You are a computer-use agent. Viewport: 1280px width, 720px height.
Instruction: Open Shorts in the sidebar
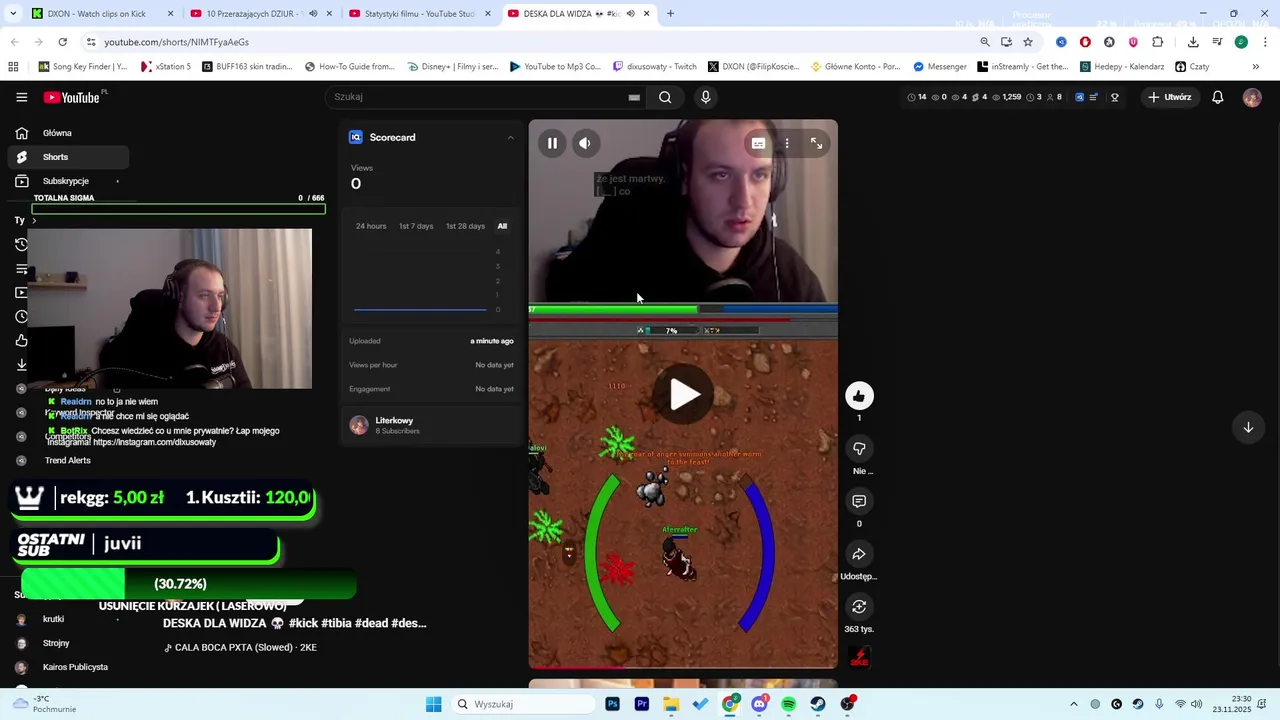point(68,157)
